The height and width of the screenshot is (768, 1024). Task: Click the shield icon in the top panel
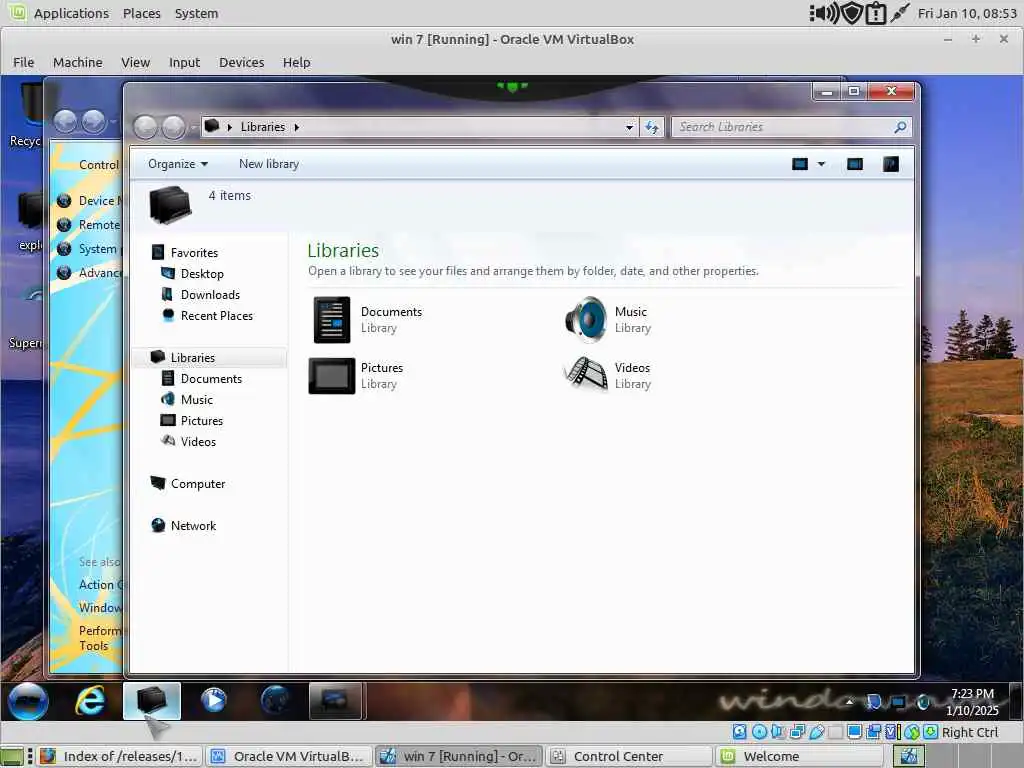pos(852,13)
